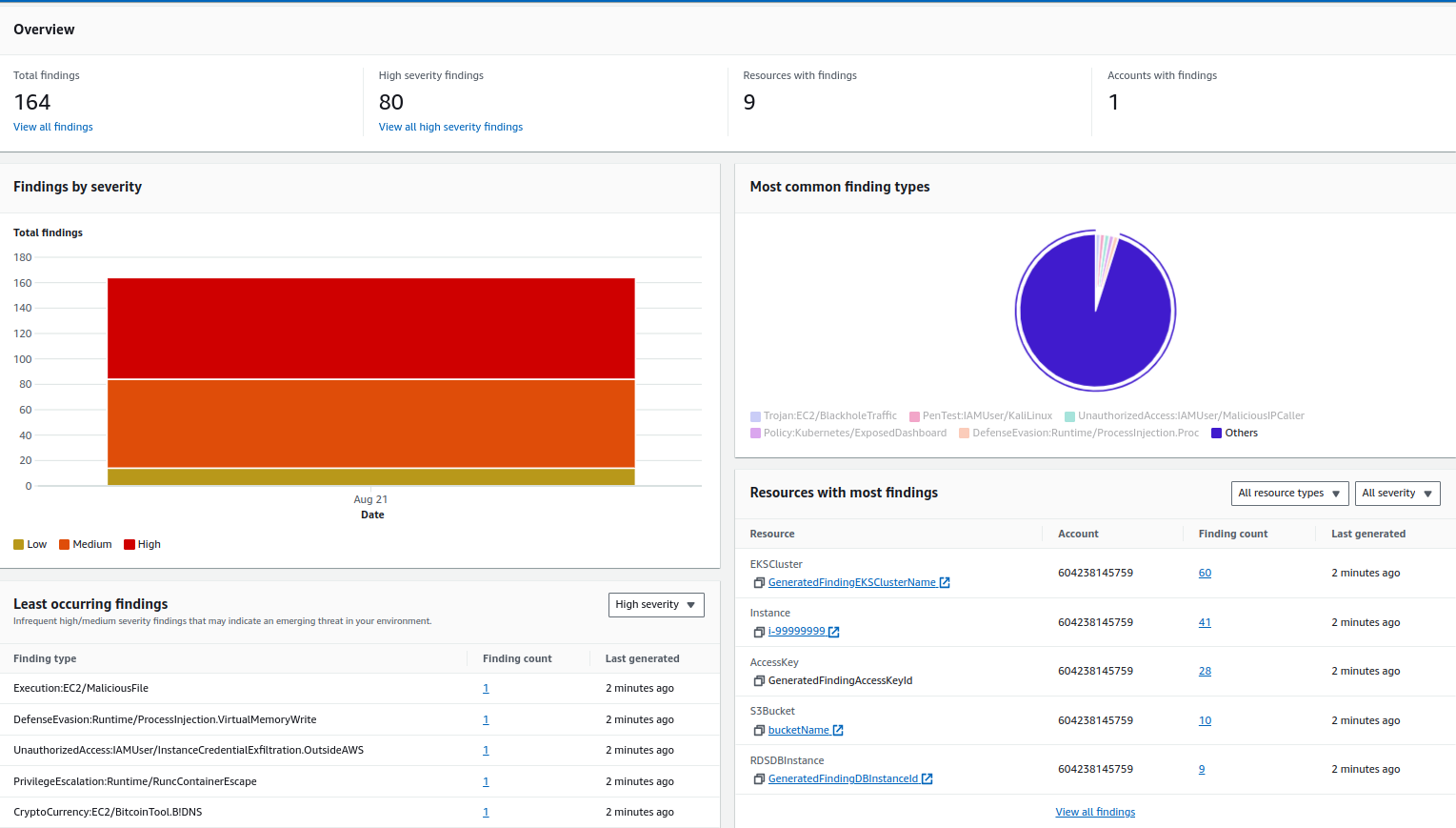Screen dimensions: 1456x828
Task: Toggle Low severity legend swatch
Action: click(18, 545)
